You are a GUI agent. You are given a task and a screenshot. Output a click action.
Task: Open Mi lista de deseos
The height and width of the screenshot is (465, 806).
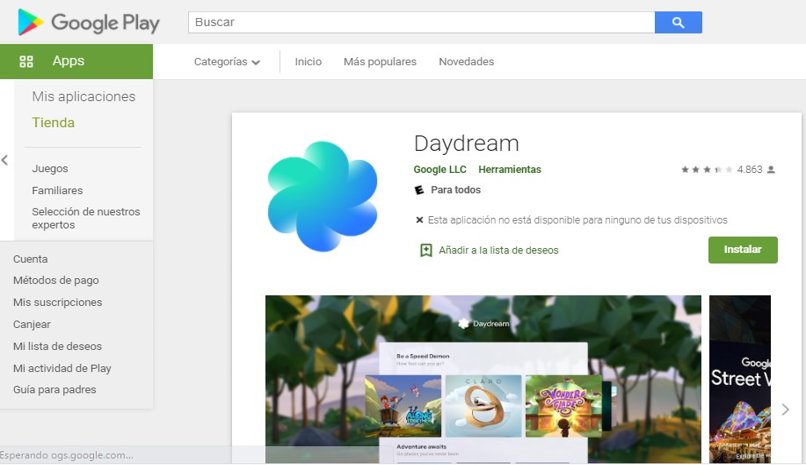58,346
